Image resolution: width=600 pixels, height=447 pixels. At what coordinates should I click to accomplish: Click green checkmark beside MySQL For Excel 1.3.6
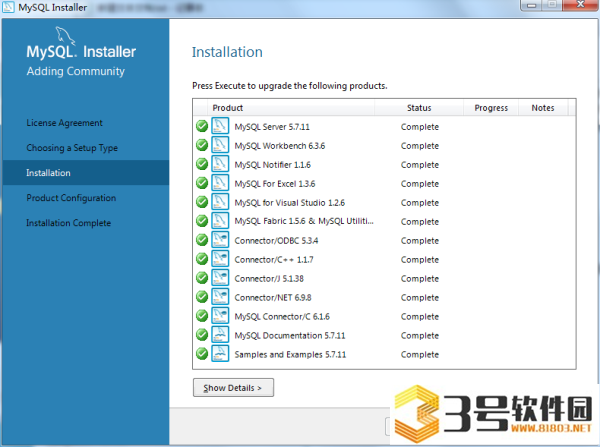click(x=202, y=183)
